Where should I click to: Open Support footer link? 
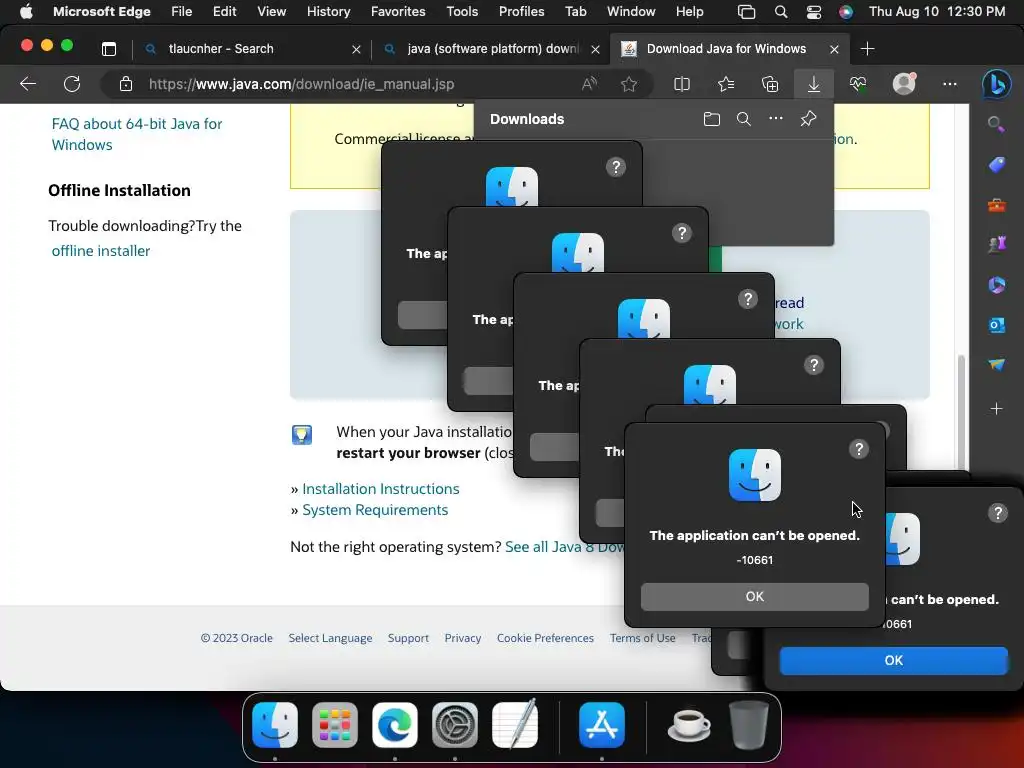tap(408, 638)
